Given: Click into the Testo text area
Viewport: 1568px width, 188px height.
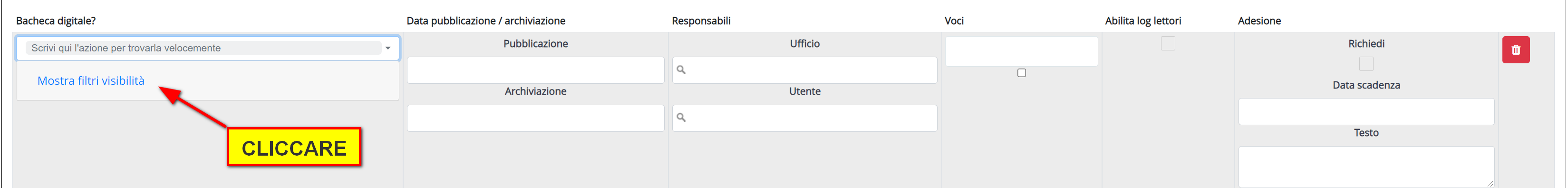Looking at the screenshot, I should [1366, 167].
